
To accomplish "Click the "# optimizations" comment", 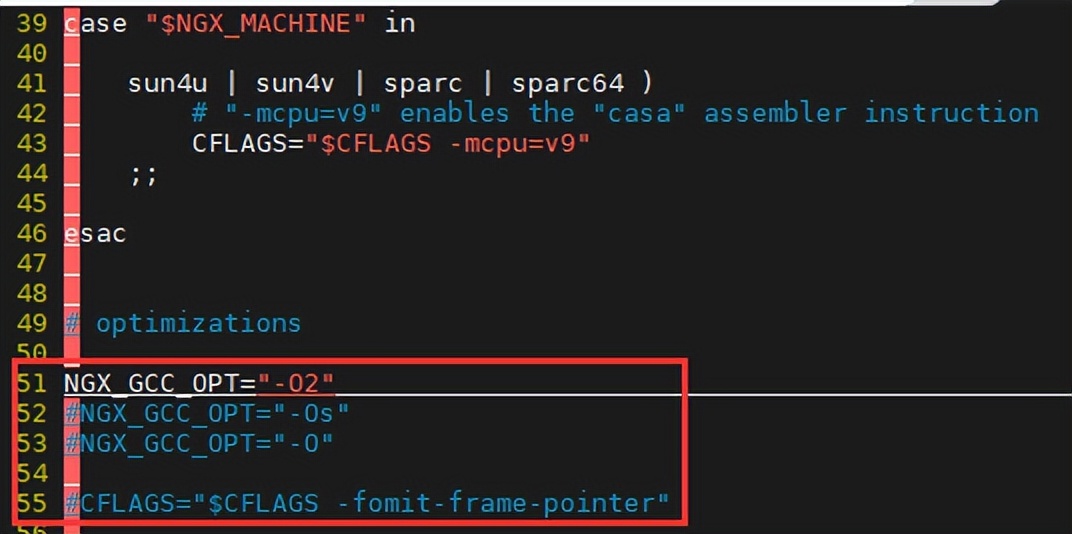I will [183, 323].
